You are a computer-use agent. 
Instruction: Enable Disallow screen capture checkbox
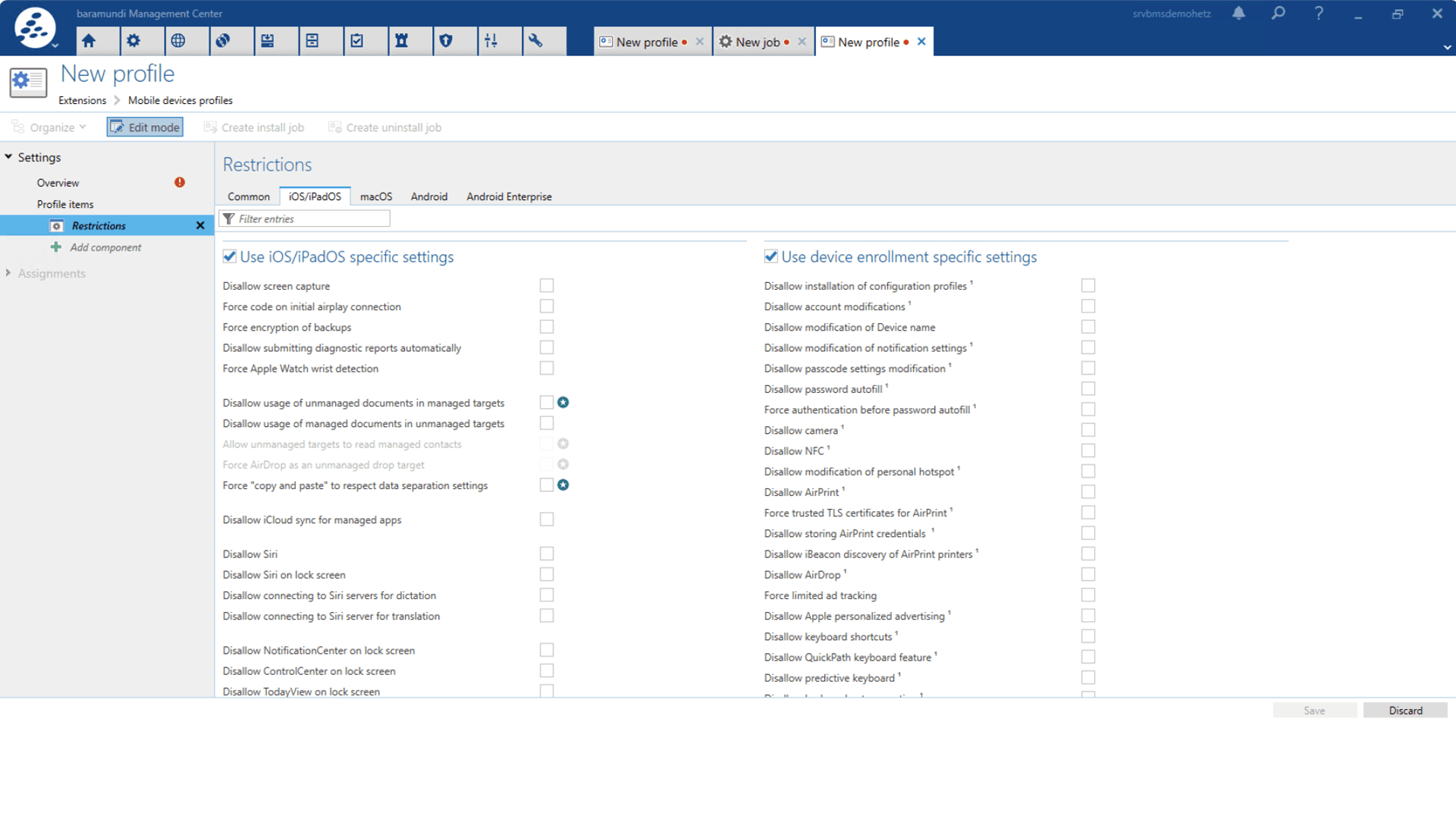point(547,286)
